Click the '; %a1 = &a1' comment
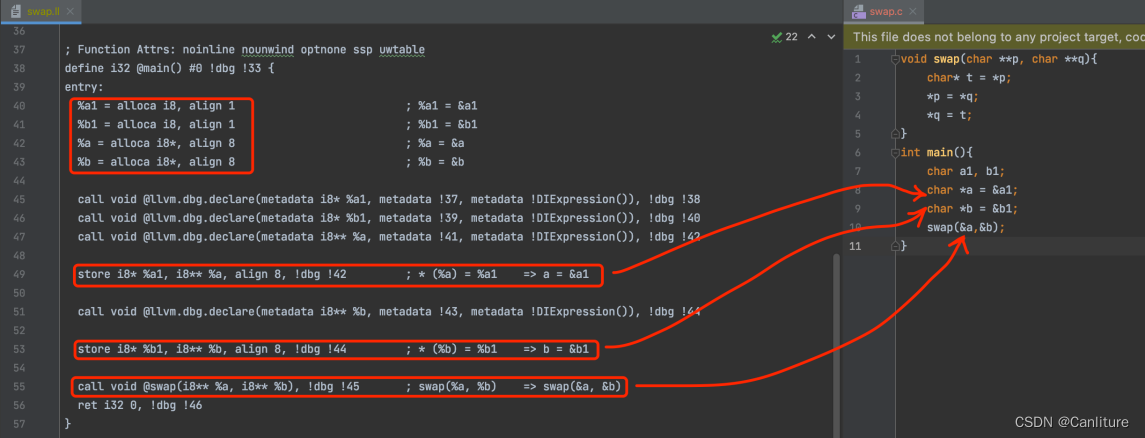 [x=442, y=106]
